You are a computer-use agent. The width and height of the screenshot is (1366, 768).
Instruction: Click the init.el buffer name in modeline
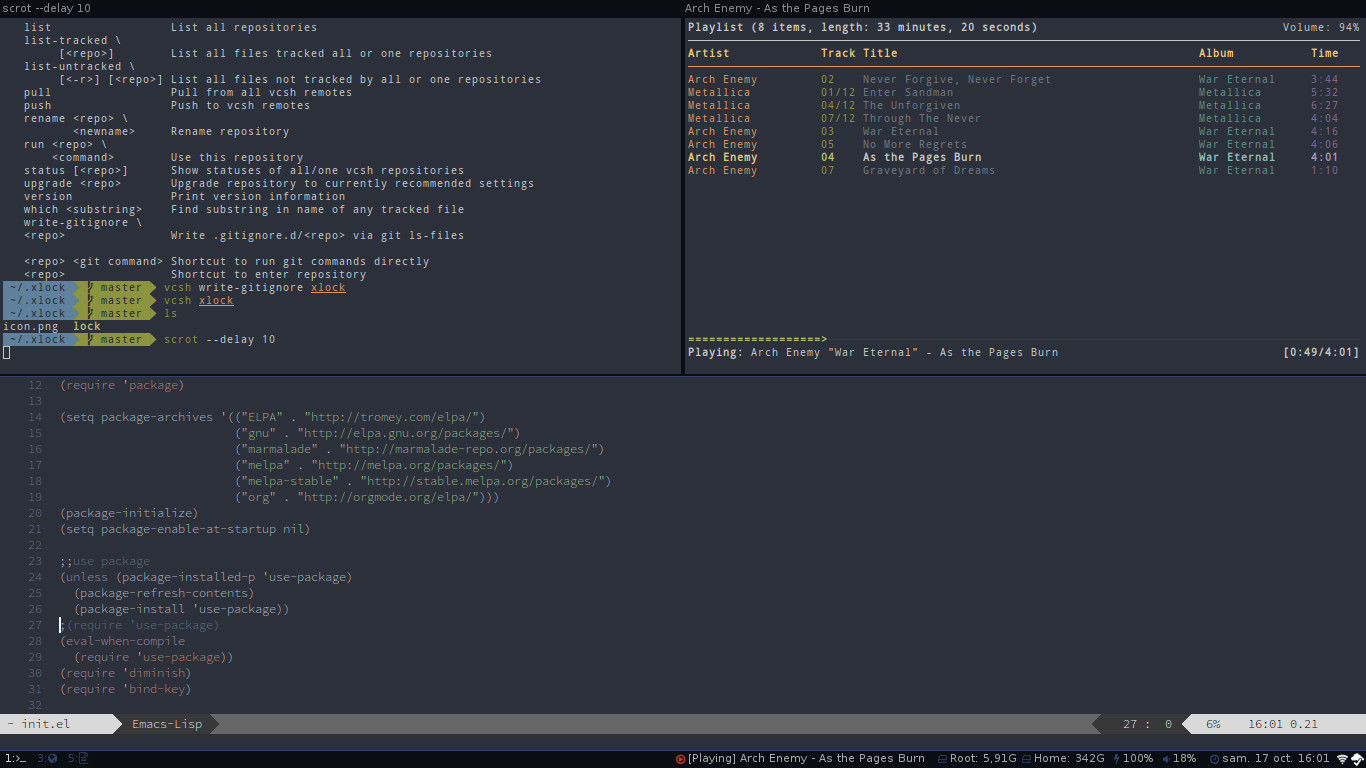(x=46, y=724)
